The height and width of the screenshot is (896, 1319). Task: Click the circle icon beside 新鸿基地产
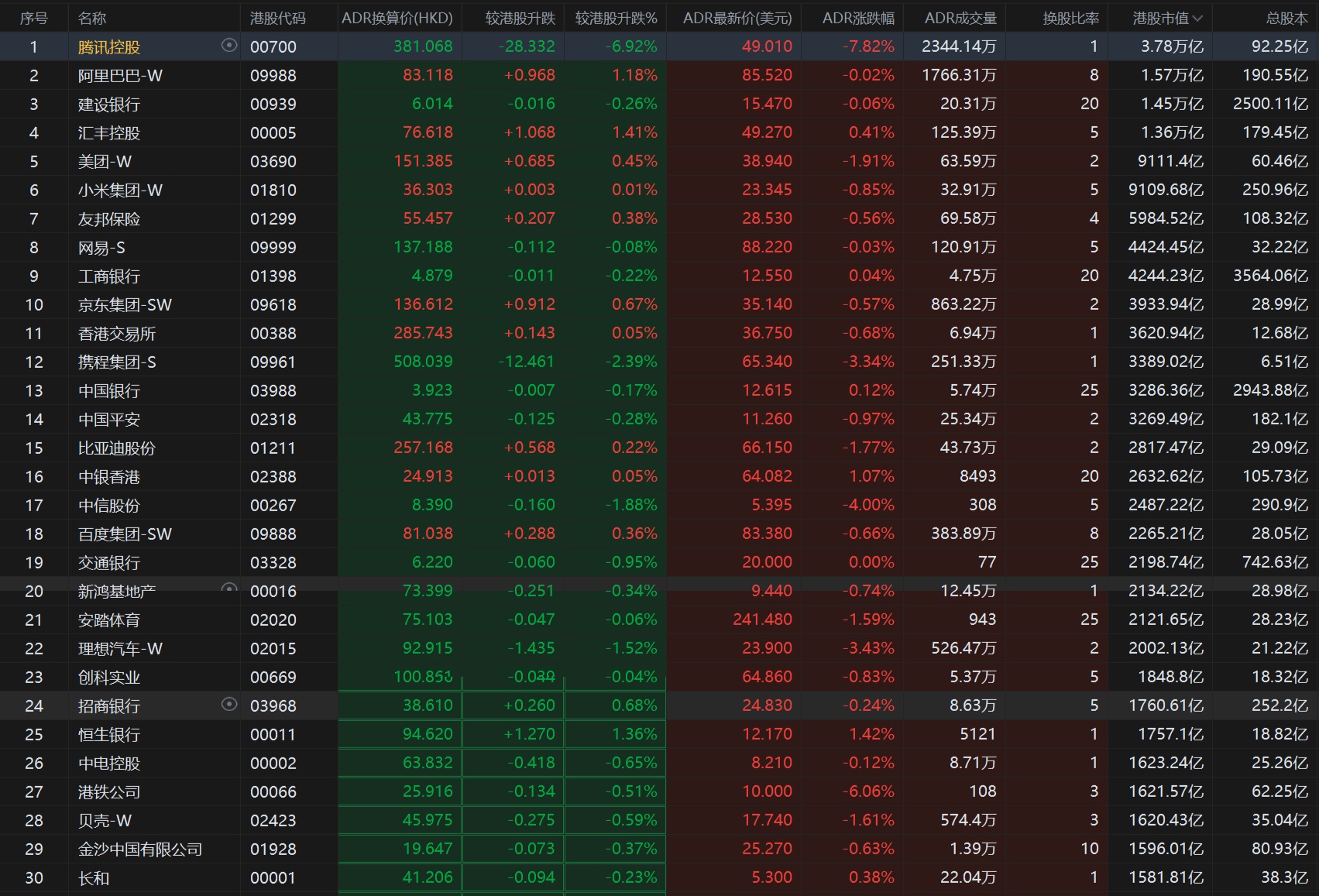tap(228, 589)
